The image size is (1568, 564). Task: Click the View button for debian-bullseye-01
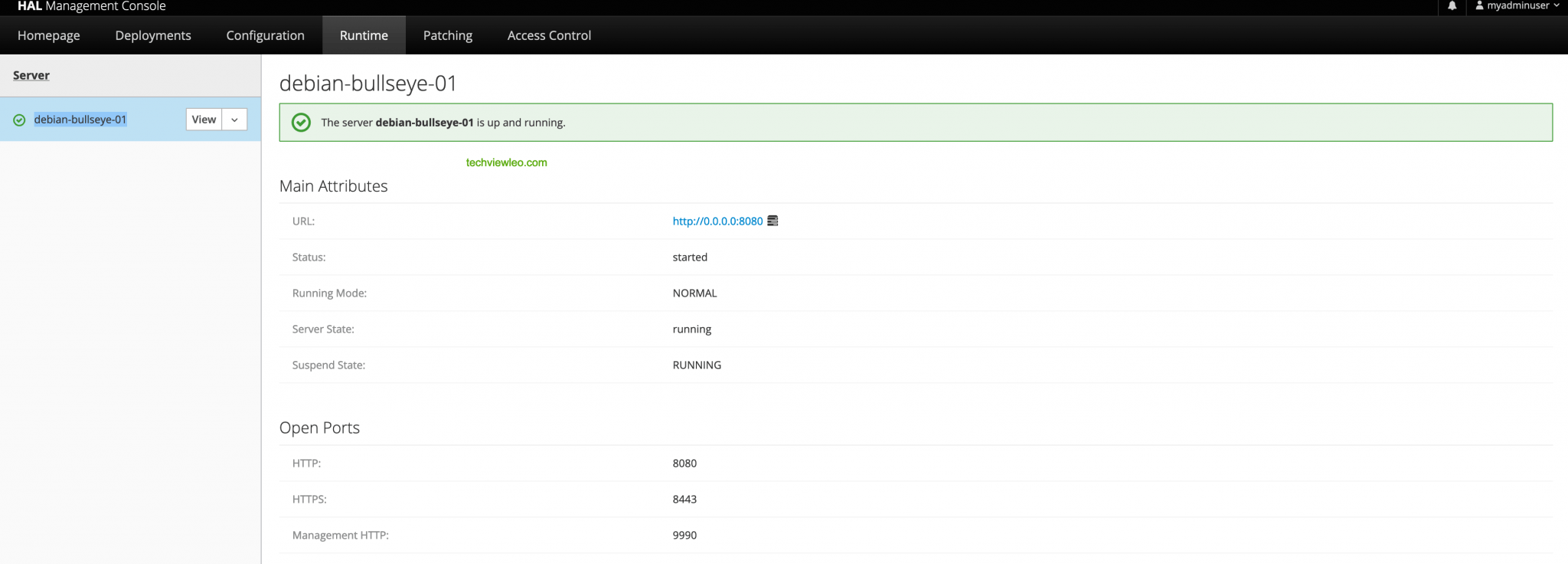pos(204,120)
